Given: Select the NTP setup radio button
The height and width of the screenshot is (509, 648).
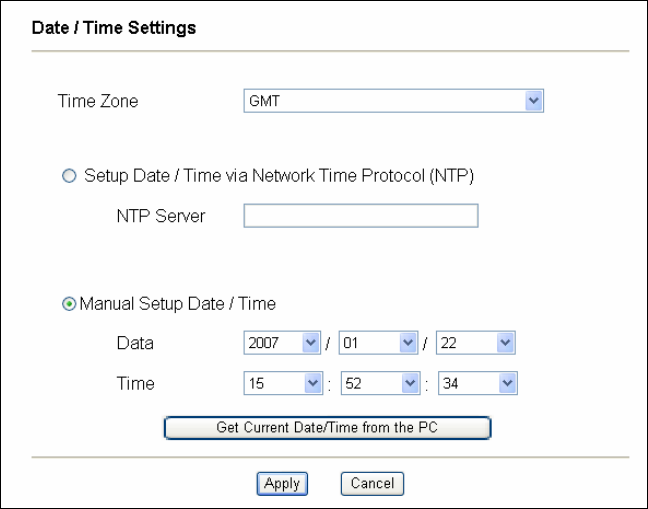Looking at the screenshot, I should (x=68, y=177).
